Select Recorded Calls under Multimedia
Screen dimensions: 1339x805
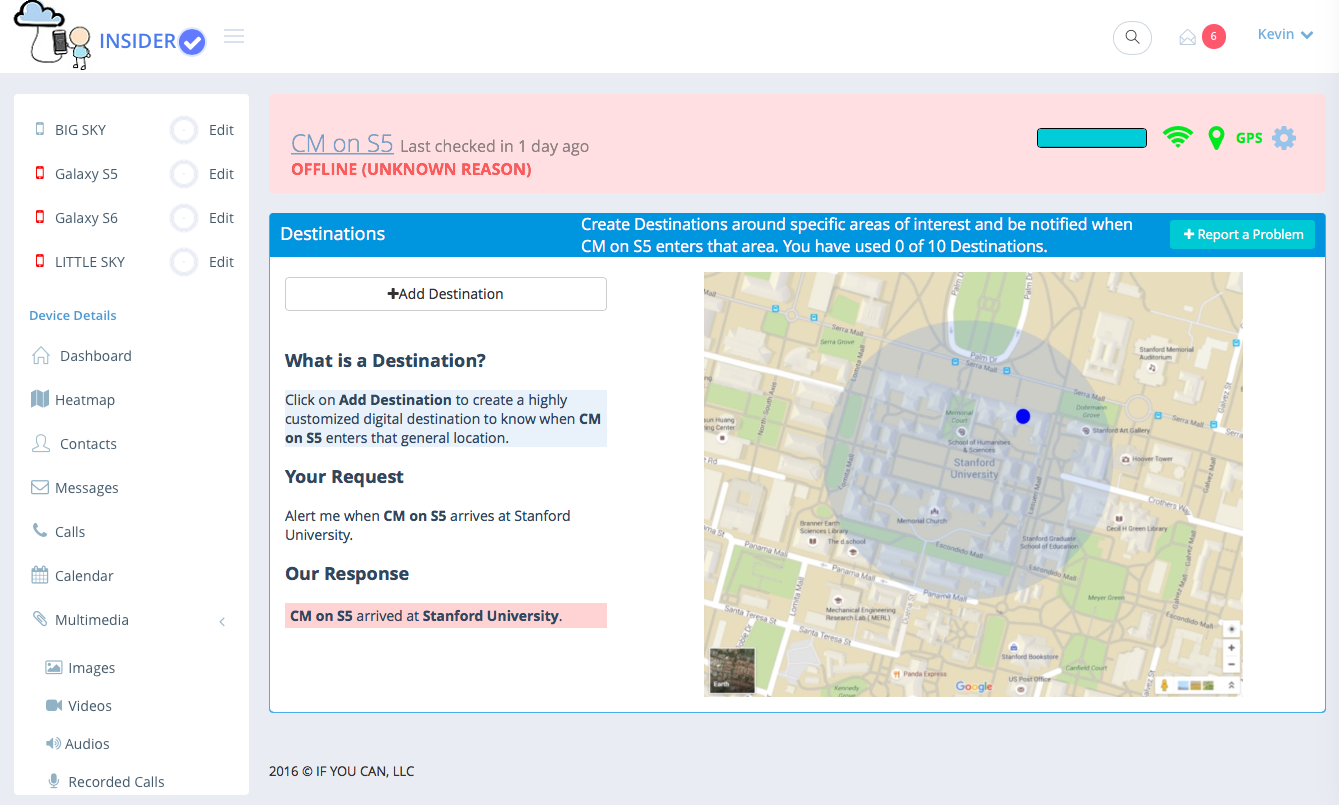pyautogui.click(x=116, y=781)
